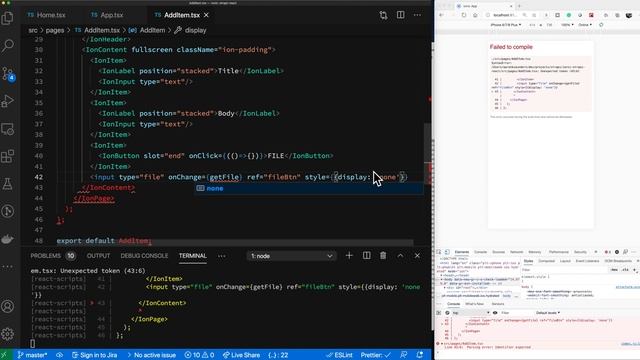This screenshot has height=360, width=640.
Task: Split the terminal panel
Action: (x=367, y=256)
